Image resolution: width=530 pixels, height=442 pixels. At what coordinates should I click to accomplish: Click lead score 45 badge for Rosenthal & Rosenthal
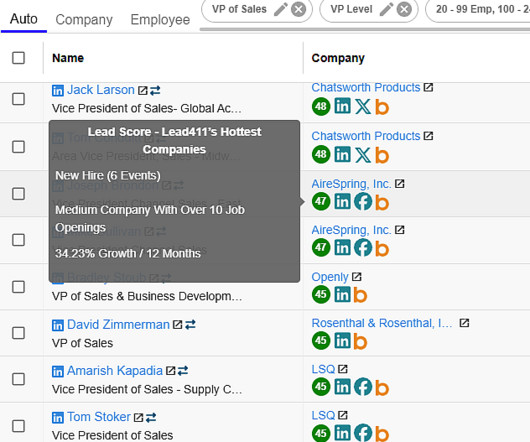(321, 341)
